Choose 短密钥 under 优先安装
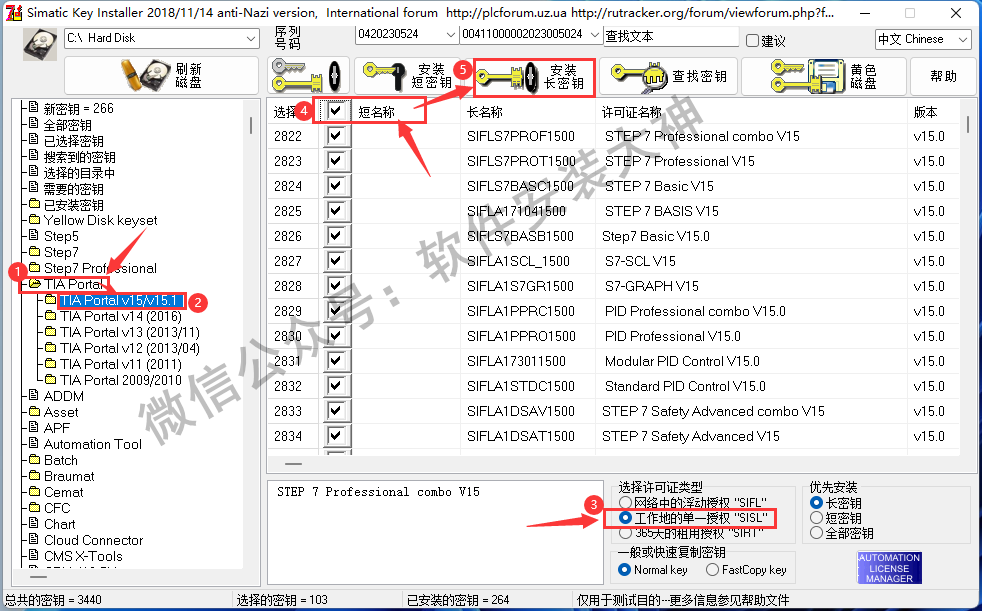This screenshot has height=611, width=982. tap(816, 518)
